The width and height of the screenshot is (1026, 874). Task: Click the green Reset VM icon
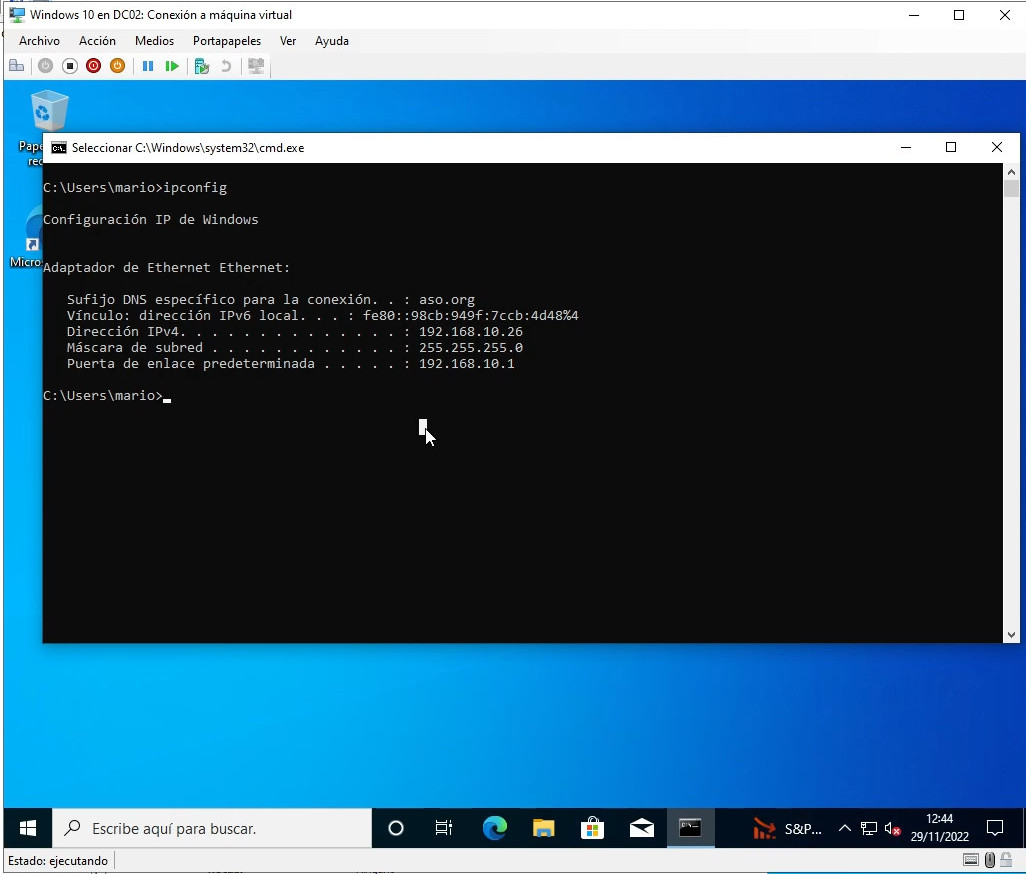point(172,66)
